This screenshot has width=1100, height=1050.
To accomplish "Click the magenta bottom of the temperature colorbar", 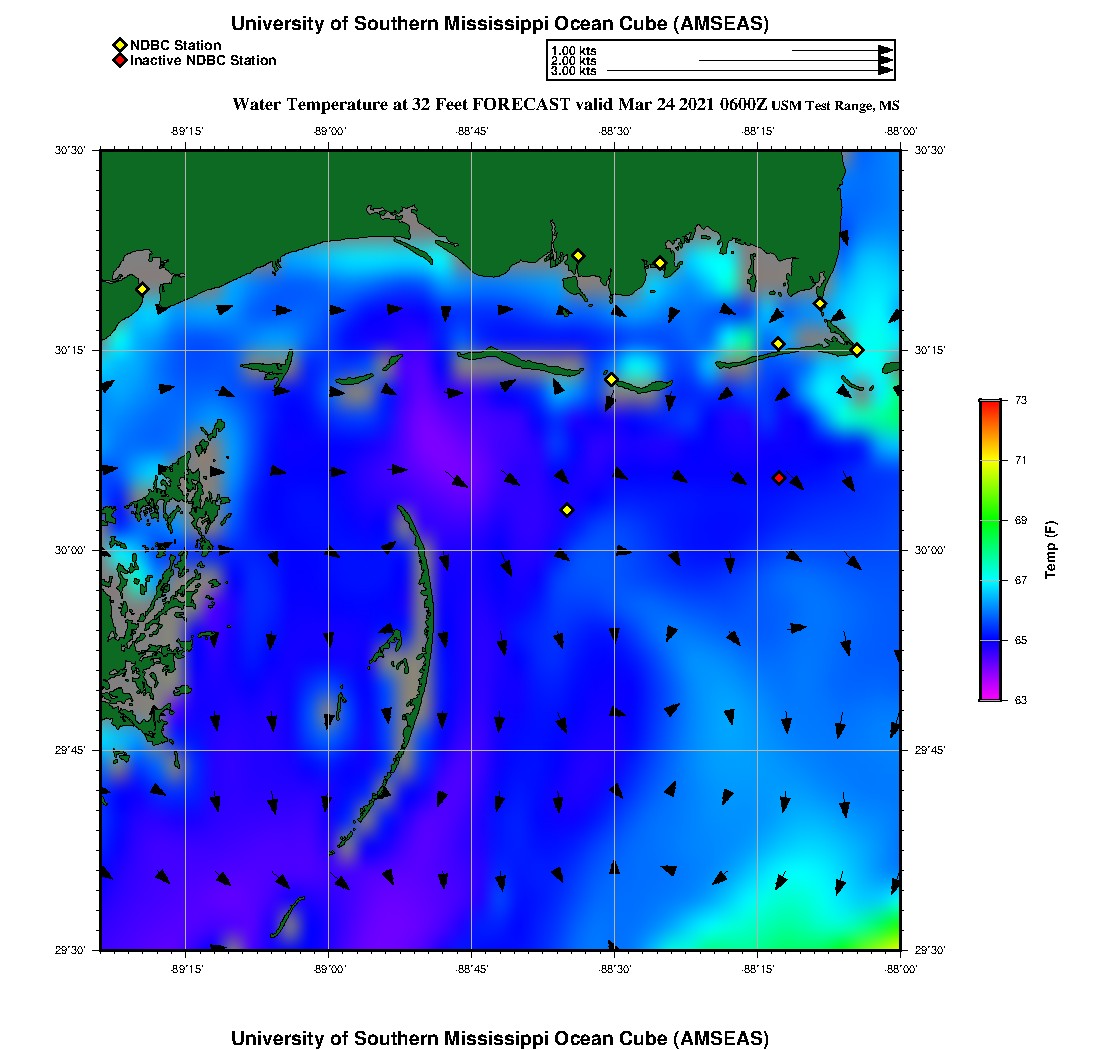I will click(989, 692).
